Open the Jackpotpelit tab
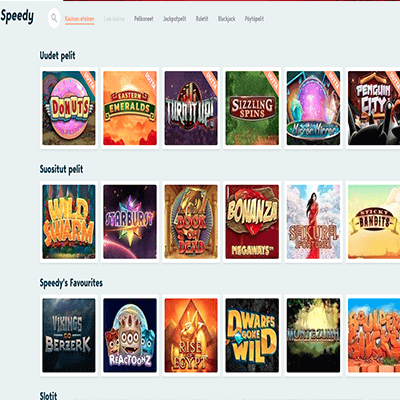 (174, 19)
